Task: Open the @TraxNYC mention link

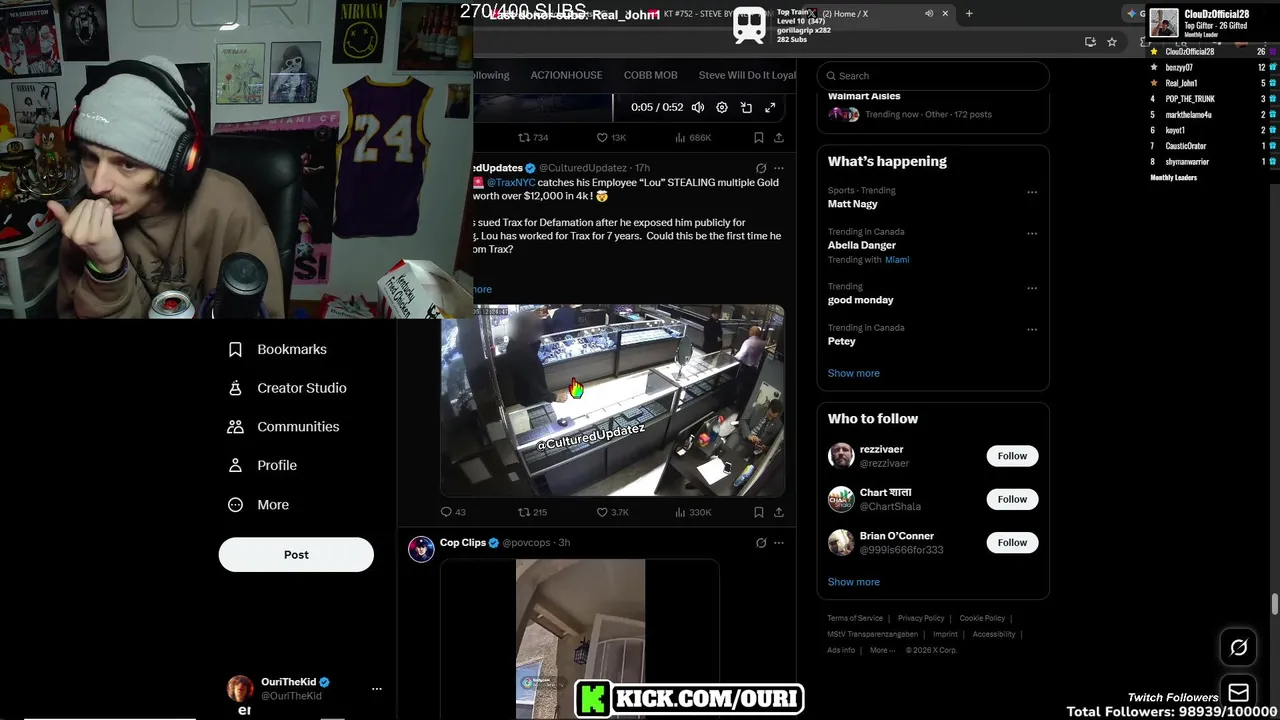Action: [x=510, y=183]
